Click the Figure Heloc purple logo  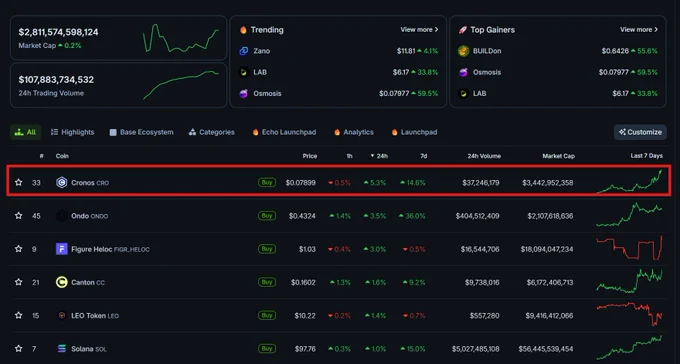coord(62,249)
